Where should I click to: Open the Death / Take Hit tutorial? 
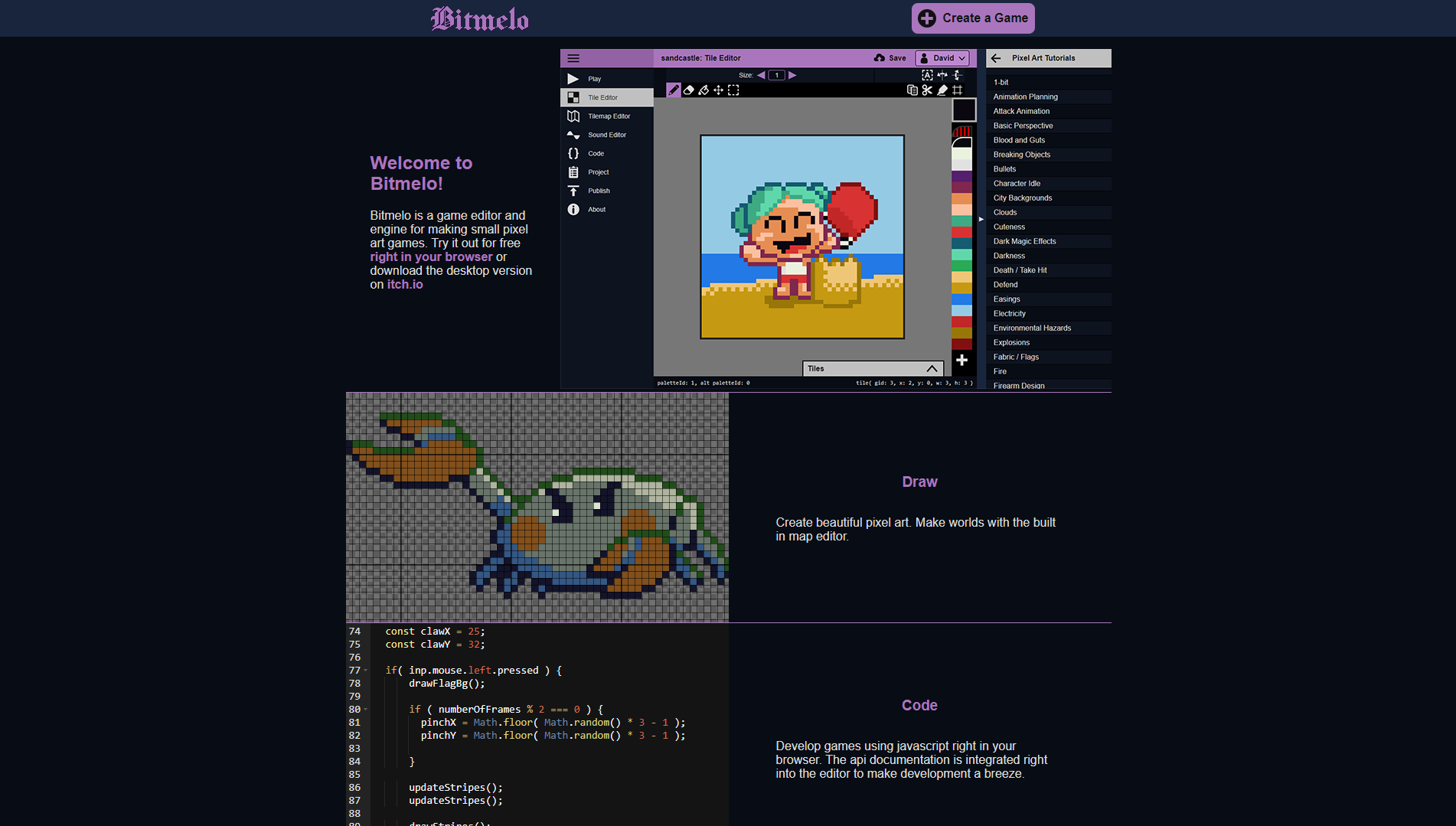(x=1049, y=270)
